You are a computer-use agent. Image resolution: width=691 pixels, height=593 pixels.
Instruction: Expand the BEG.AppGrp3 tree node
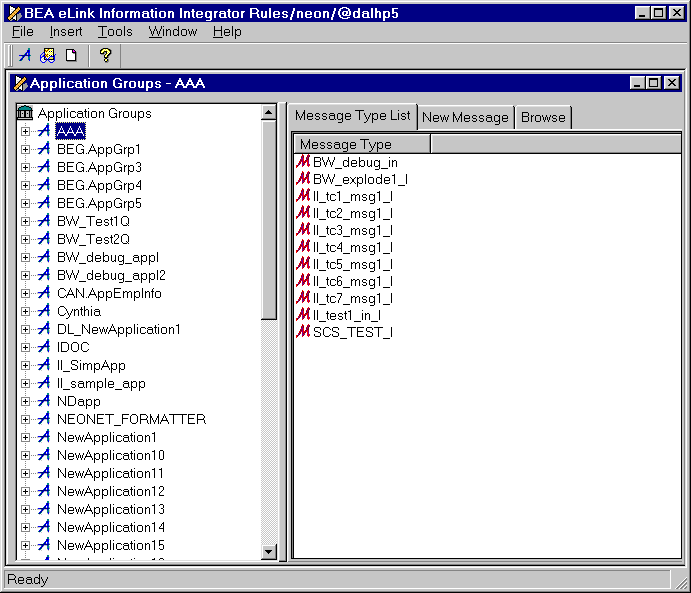pos(26,167)
